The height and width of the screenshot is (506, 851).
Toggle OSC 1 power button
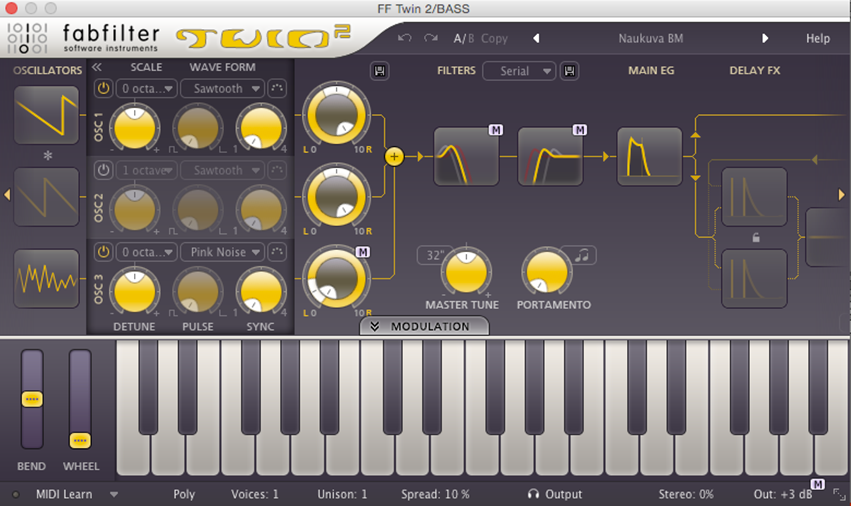point(104,89)
